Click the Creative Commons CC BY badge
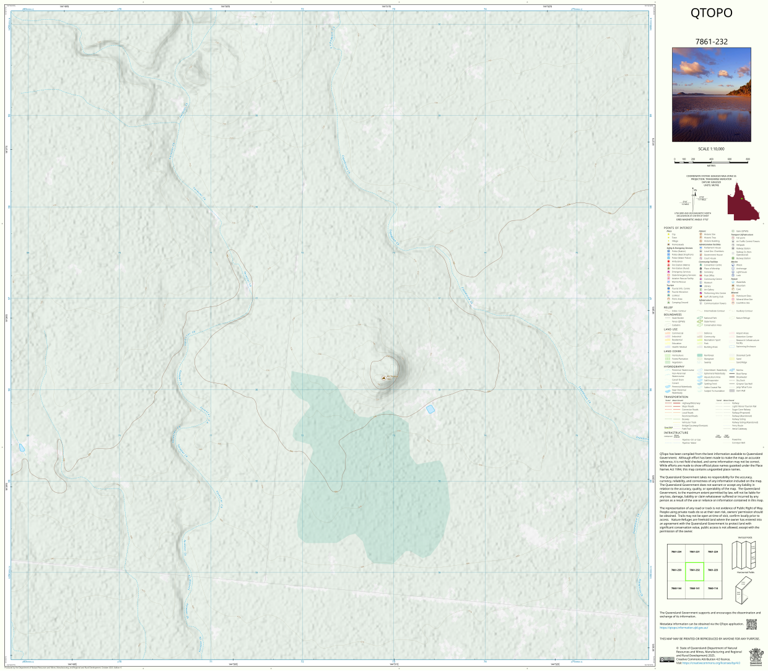 (x=667, y=660)
